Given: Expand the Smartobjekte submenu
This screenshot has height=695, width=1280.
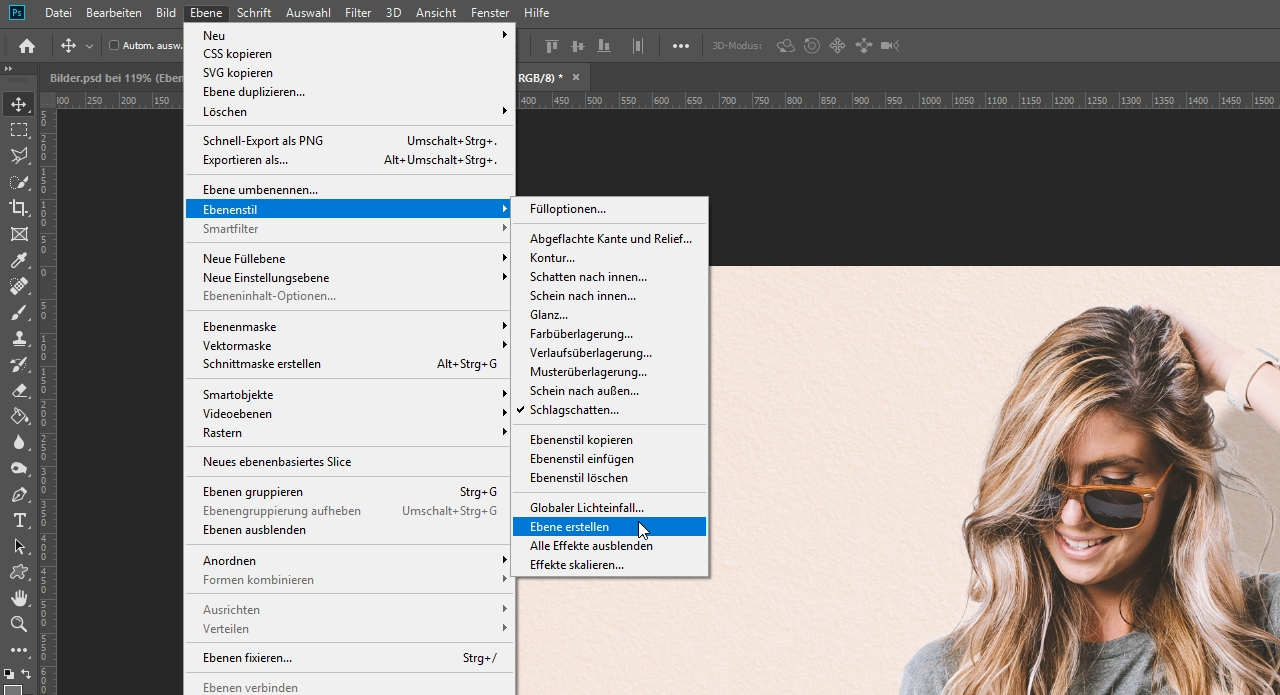Looking at the screenshot, I should pos(350,394).
